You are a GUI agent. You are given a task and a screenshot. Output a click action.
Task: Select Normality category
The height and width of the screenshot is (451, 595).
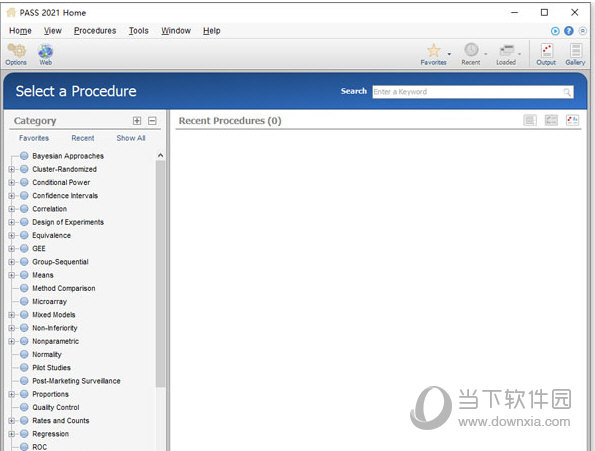click(47, 354)
